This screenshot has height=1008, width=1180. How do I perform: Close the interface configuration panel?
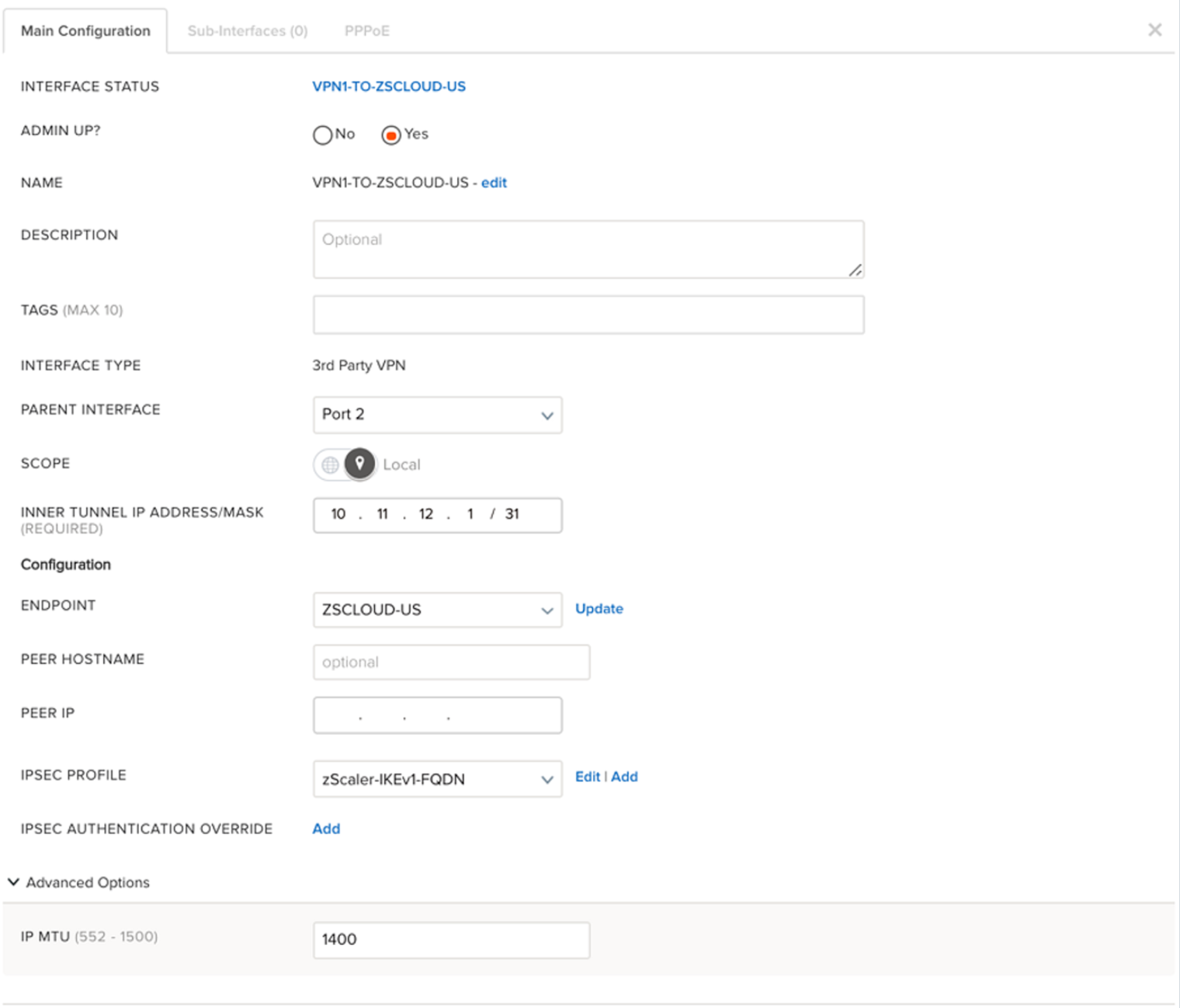[1154, 30]
